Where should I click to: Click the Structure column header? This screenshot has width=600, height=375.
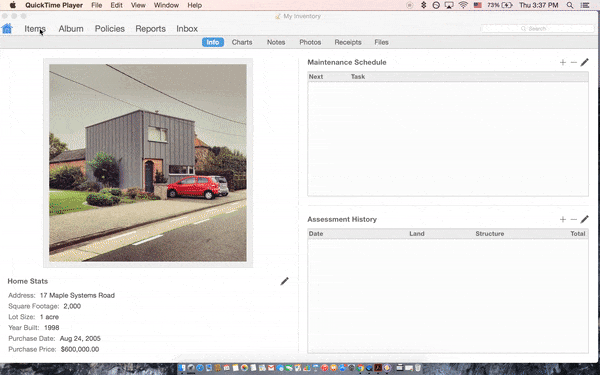pos(489,233)
